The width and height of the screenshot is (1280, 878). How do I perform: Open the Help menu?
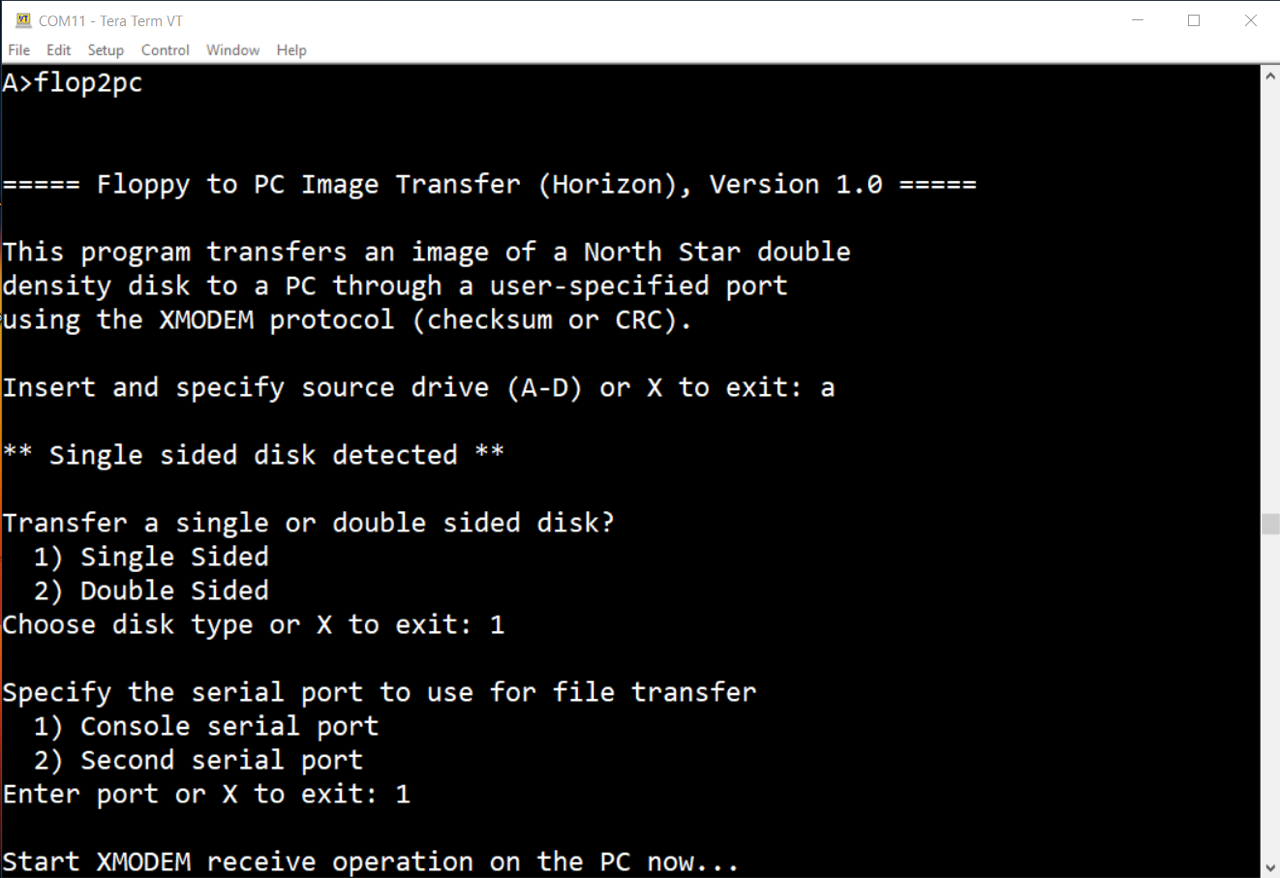(291, 50)
